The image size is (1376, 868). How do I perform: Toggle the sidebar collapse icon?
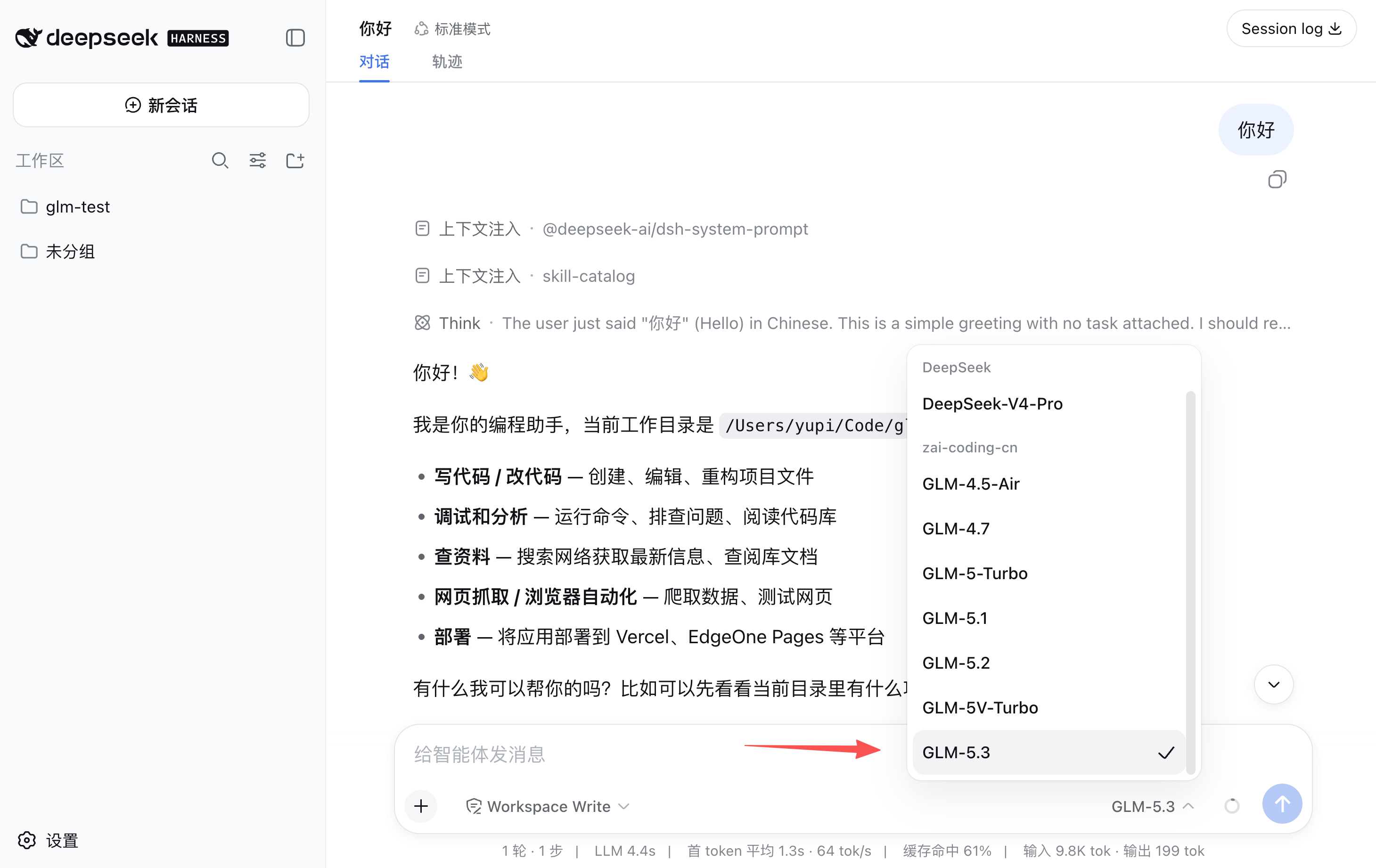[295, 38]
